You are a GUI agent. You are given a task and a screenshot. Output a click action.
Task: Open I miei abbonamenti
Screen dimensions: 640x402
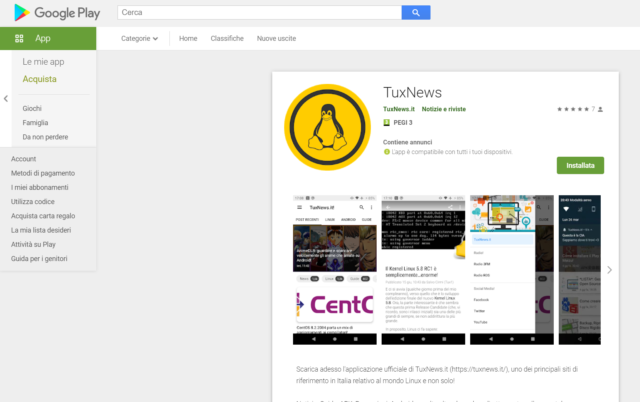click(x=40, y=187)
